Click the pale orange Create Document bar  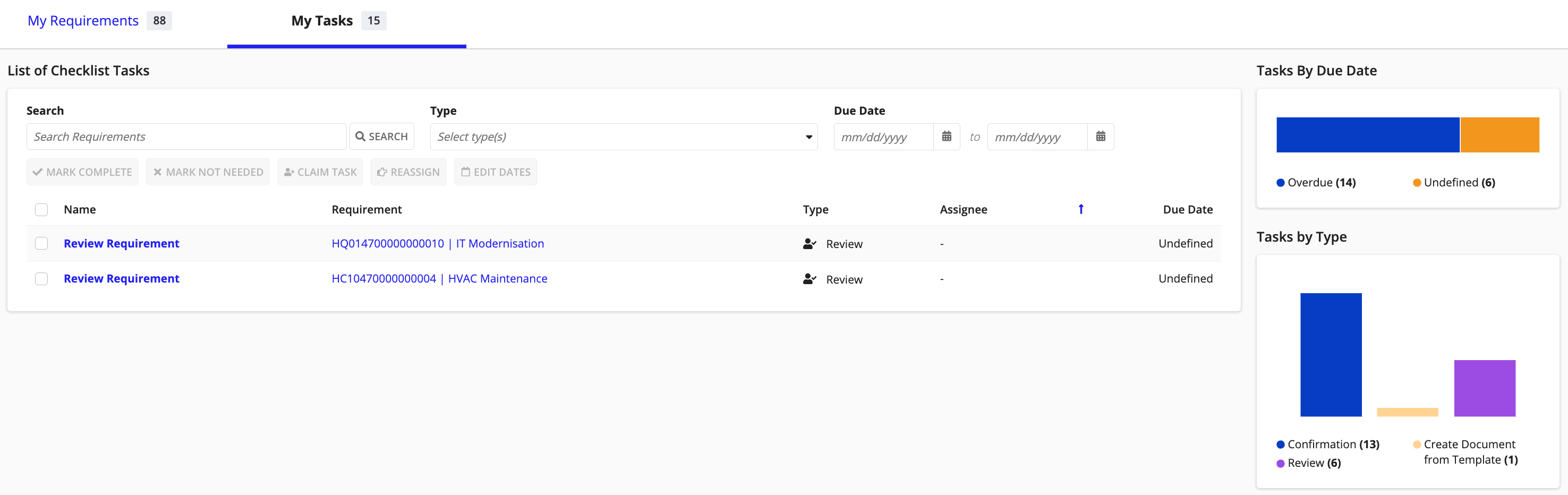pyautogui.click(x=1407, y=412)
